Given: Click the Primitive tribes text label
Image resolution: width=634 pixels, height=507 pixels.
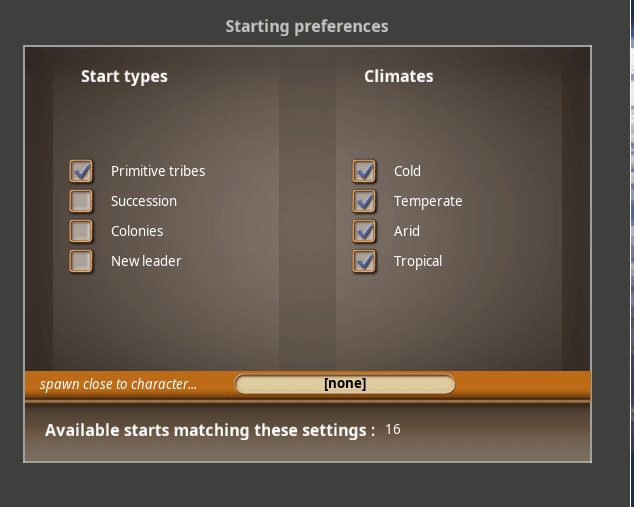Looking at the screenshot, I should click(x=158, y=171).
